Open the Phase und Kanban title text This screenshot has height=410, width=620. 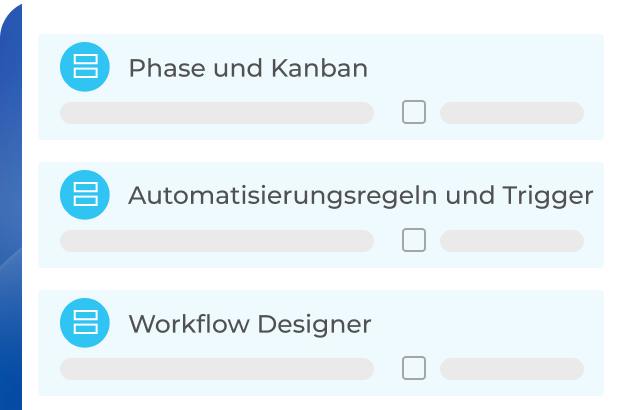click(248, 69)
